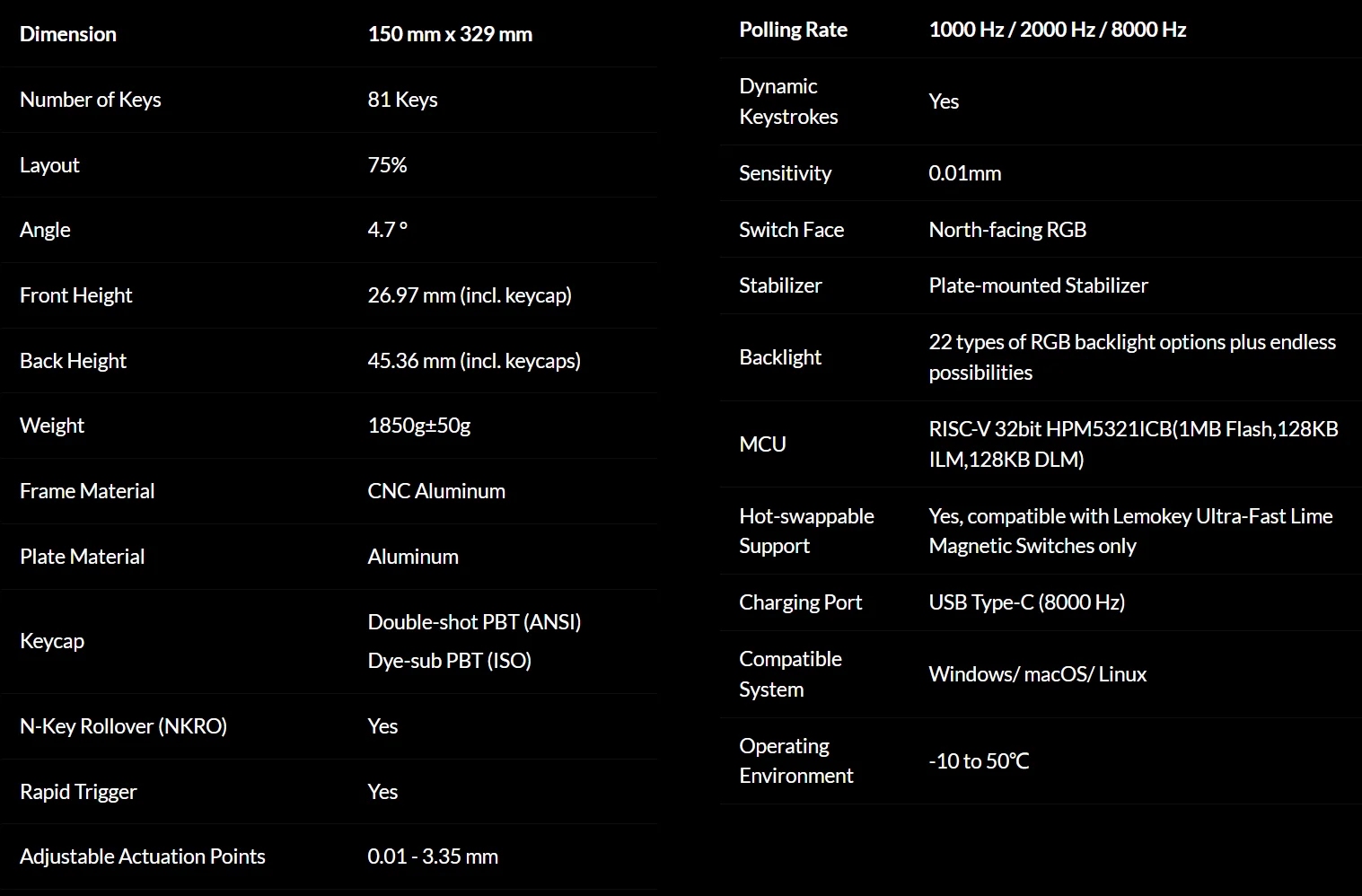The image size is (1362, 896).
Task: Click the Rapid Trigger label
Action: pos(78,792)
